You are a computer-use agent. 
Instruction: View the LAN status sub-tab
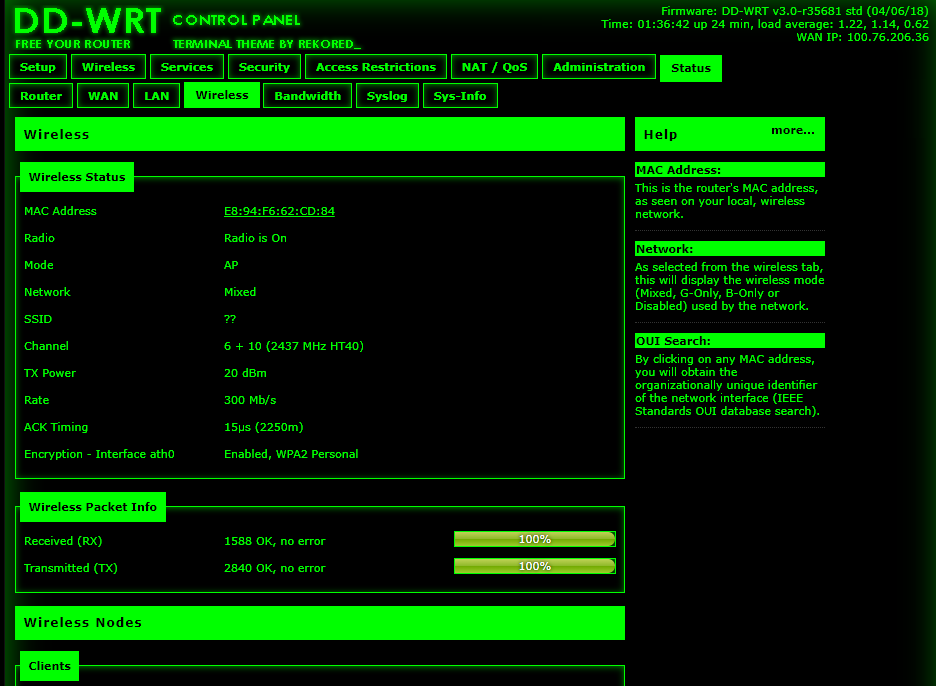tap(156, 96)
